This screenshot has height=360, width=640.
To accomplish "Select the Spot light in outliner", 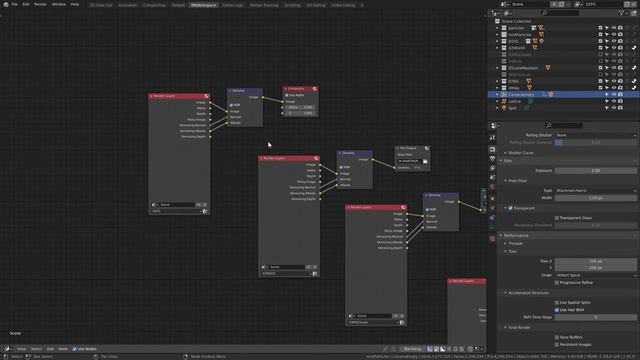I will click(513, 108).
